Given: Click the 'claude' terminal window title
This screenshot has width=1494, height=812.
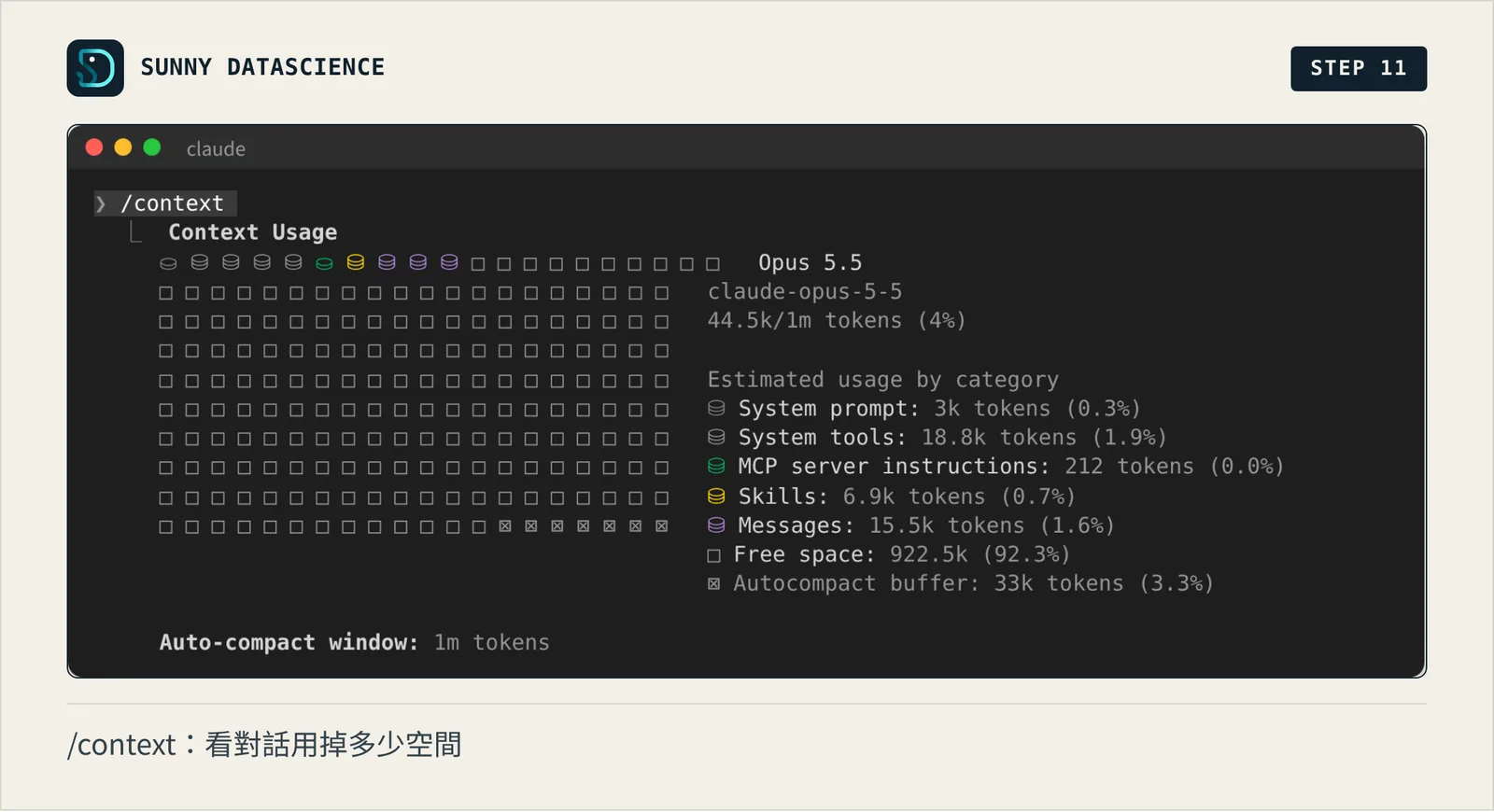Looking at the screenshot, I should pos(216,149).
